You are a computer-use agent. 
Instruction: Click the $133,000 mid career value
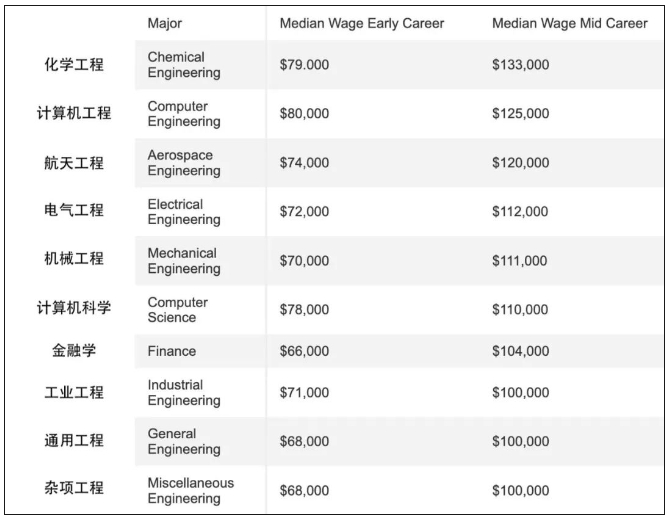[x=521, y=65]
